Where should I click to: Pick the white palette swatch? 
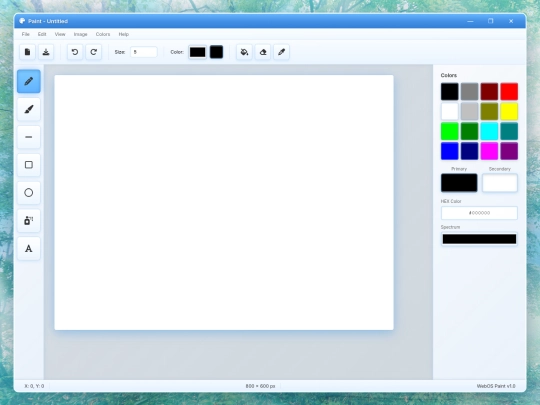449,111
